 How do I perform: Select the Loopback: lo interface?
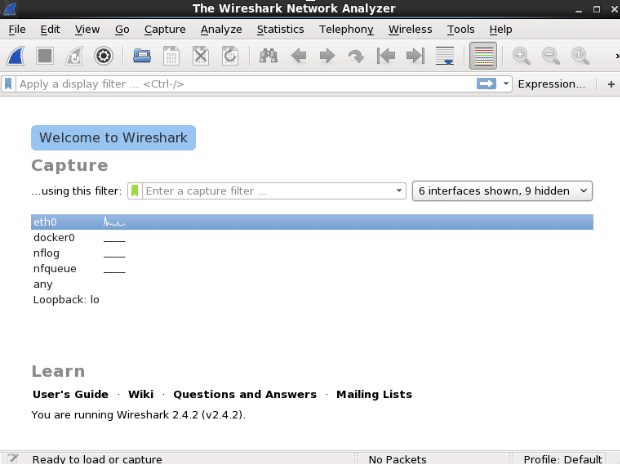pyautogui.click(x=66, y=299)
